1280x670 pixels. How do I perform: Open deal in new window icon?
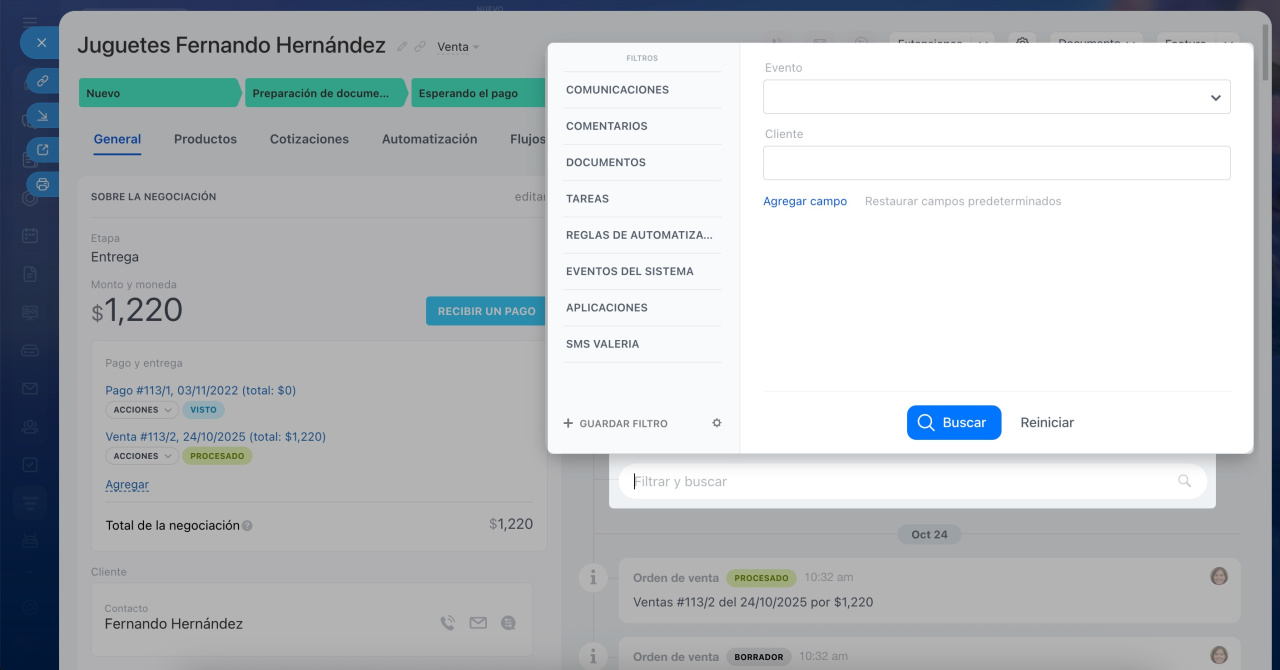click(42, 150)
